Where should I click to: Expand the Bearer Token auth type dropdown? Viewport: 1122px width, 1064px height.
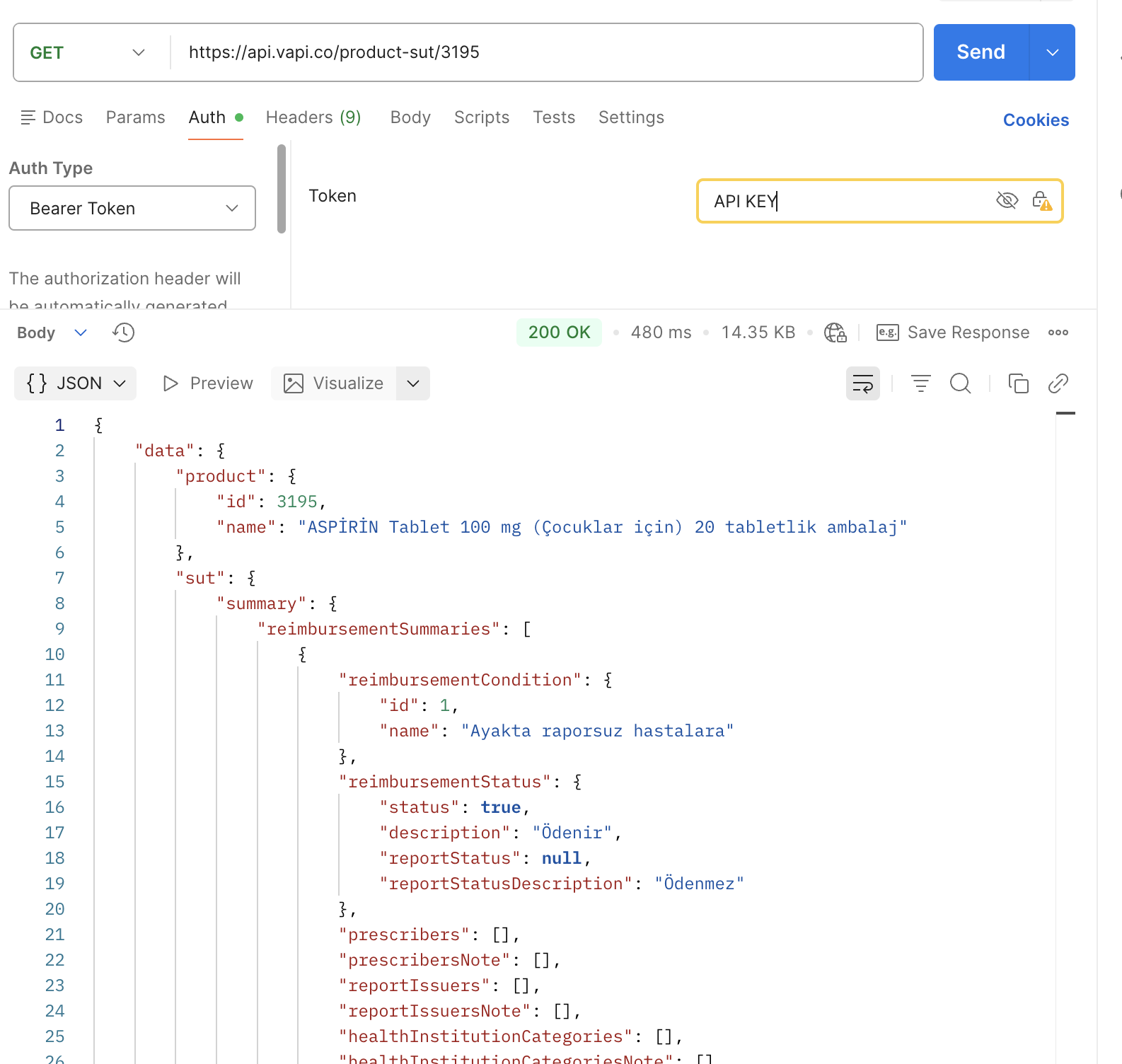point(132,208)
